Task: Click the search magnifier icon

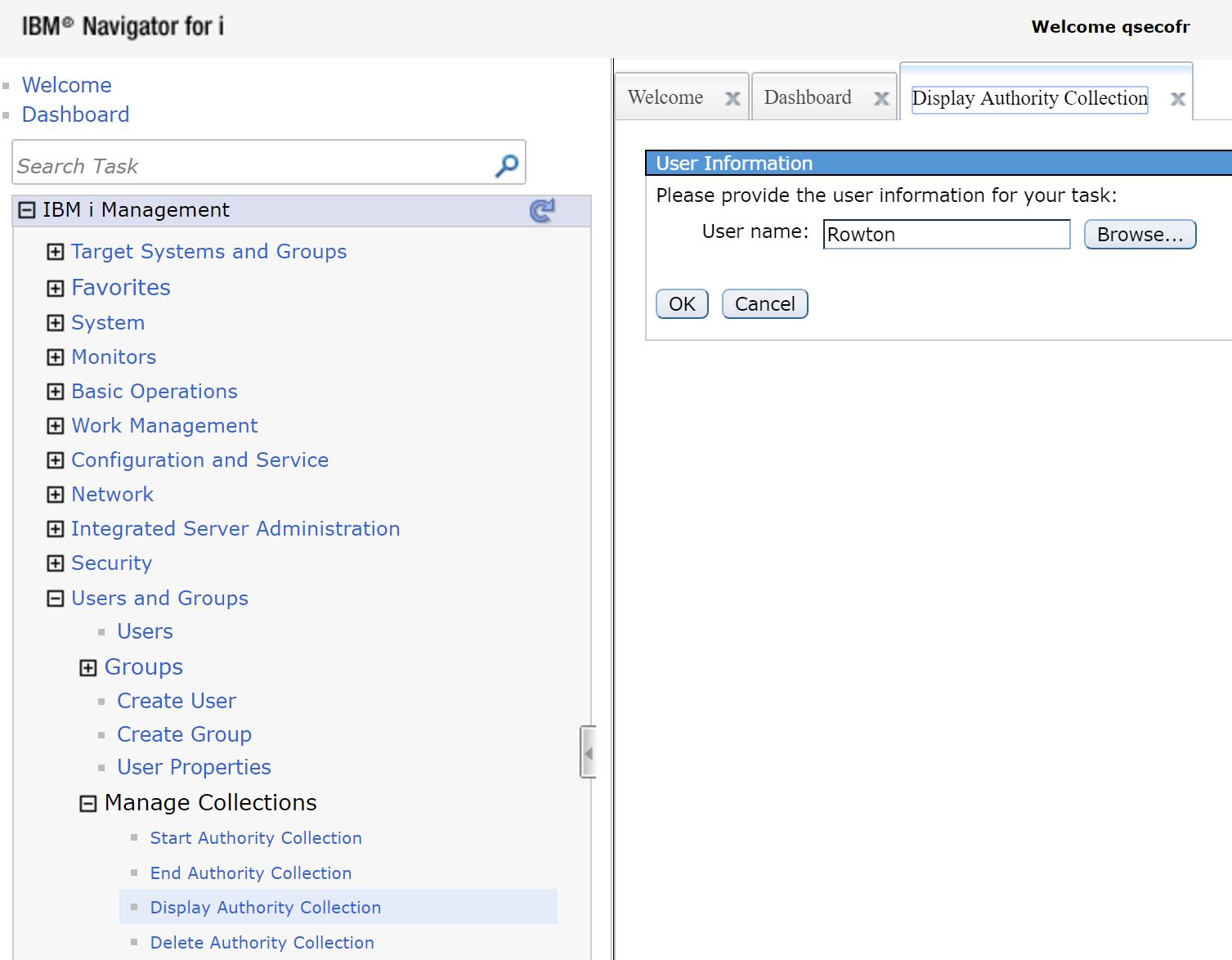Action: tap(507, 166)
